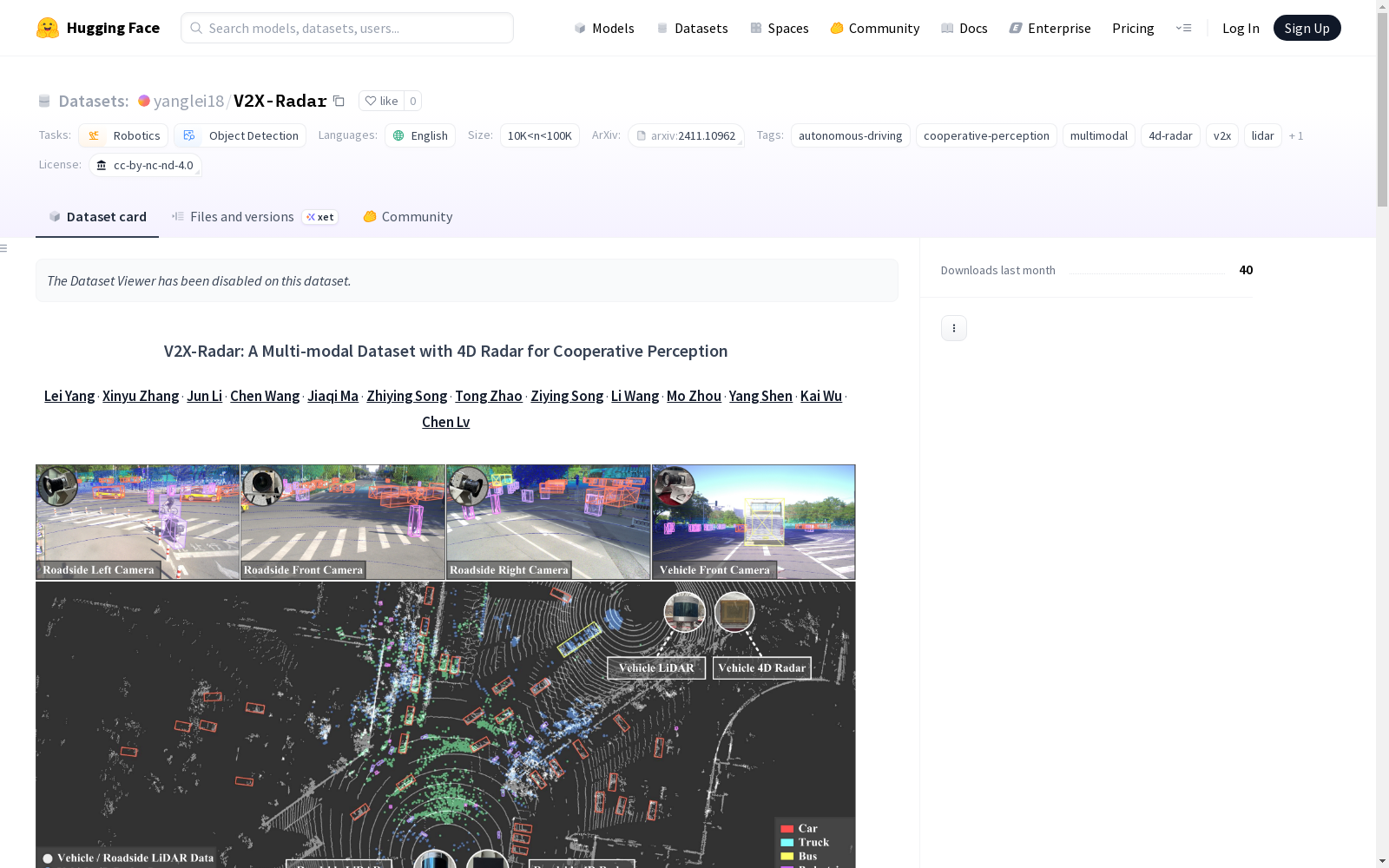Open author link Tong Zhao
1389x868 pixels.
(489, 396)
